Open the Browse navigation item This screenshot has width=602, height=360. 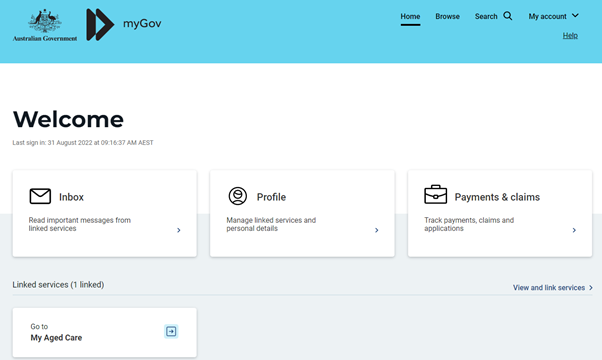tap(447, 17)
